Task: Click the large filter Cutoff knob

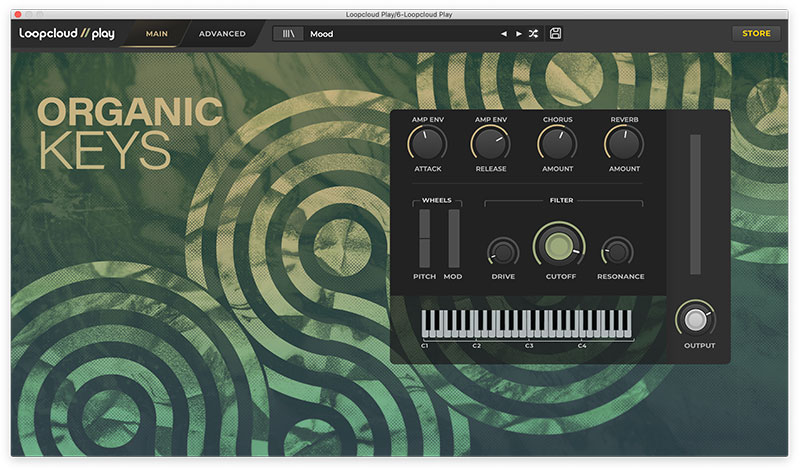Action: pyautogui.click(x=560, y=246)
